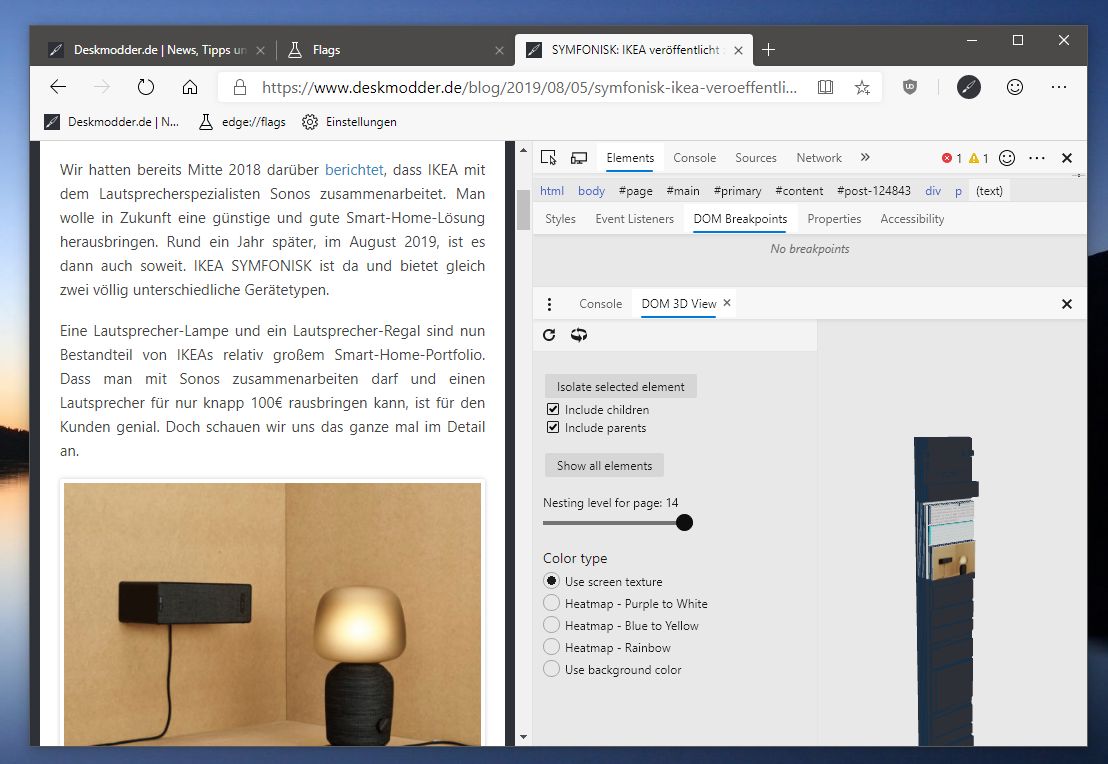Screen dimensions: 1108x764
Task: Close the DOM 3D View tab
Action: [x=726, y=302]
